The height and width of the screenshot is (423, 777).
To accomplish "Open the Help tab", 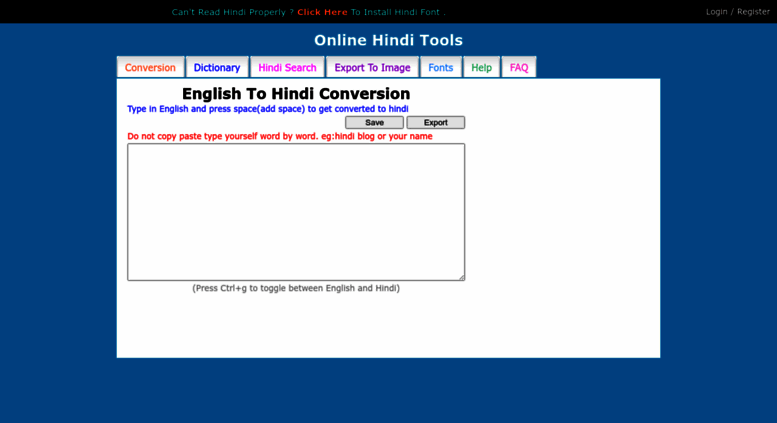I will (481, 68).
